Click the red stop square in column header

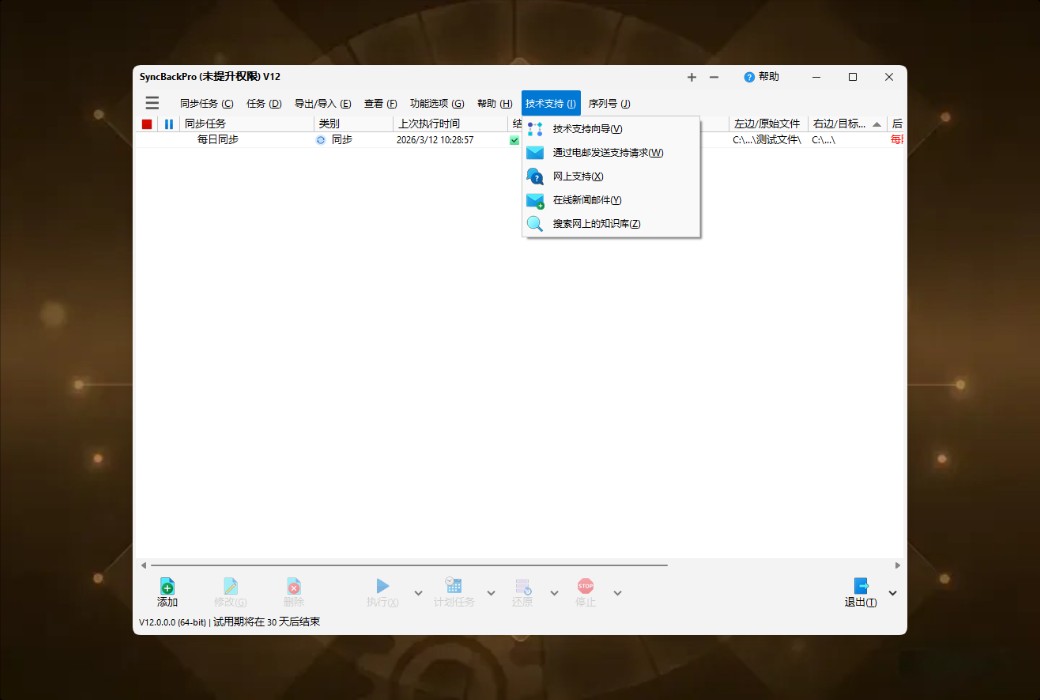tap(147, 124)
